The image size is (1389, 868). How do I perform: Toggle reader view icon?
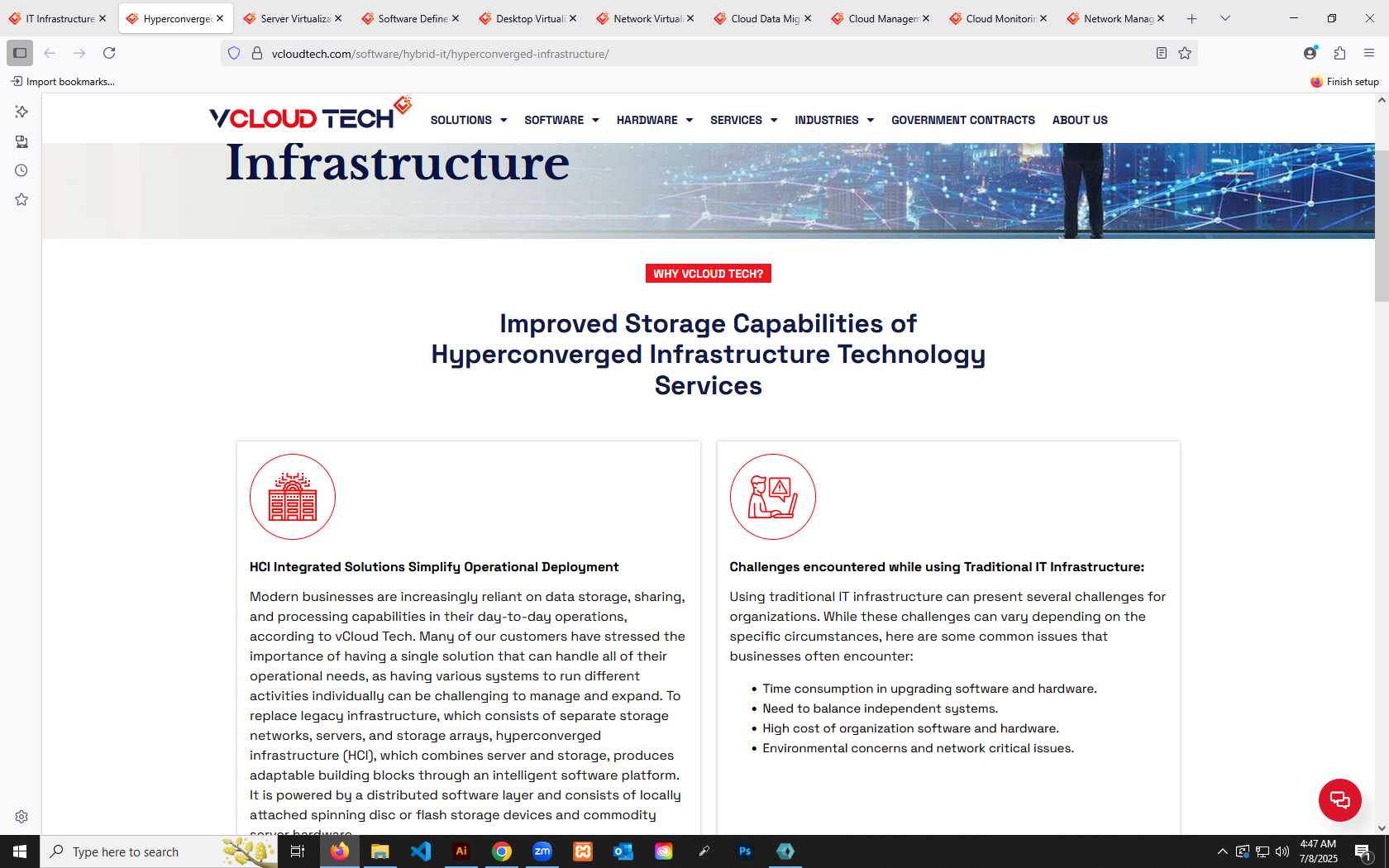coord(1162,53)
